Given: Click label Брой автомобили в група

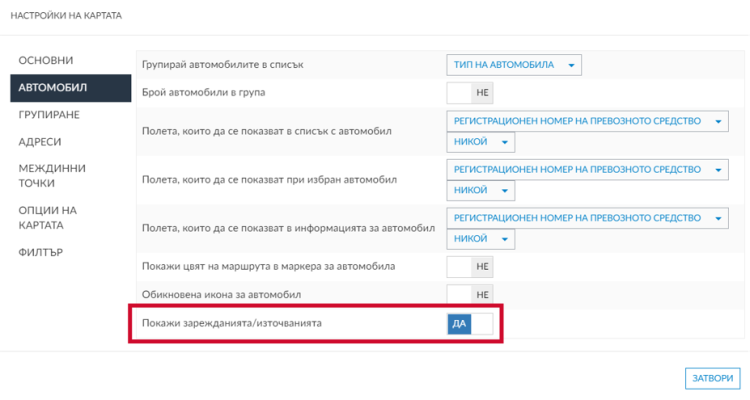Looking at the screenshot, I should (203, 92).
